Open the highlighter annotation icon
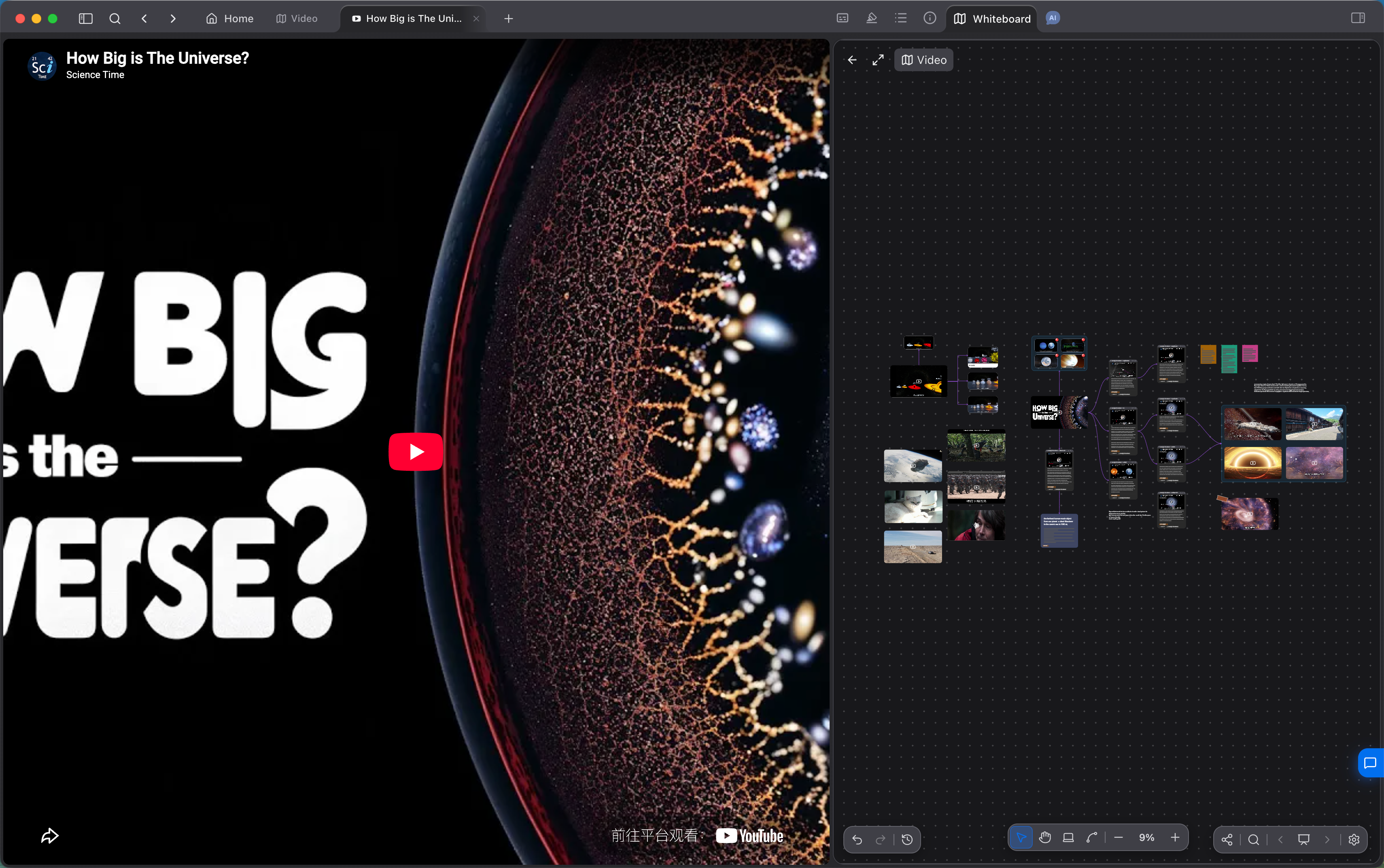 coord(871,18)
